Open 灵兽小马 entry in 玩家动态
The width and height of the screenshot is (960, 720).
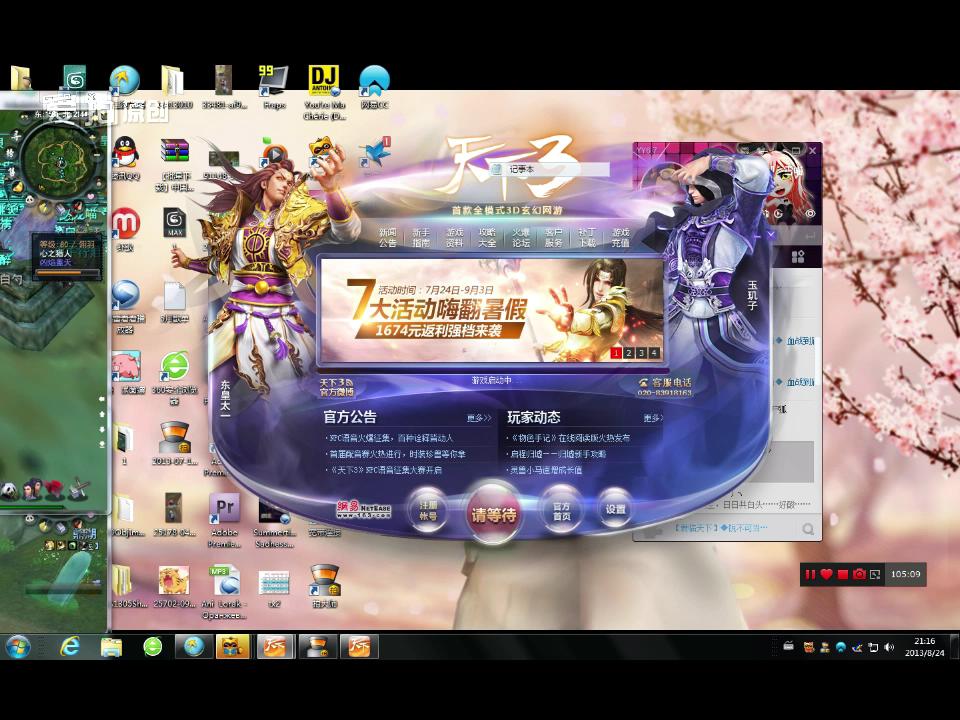[x=545, y=470]
